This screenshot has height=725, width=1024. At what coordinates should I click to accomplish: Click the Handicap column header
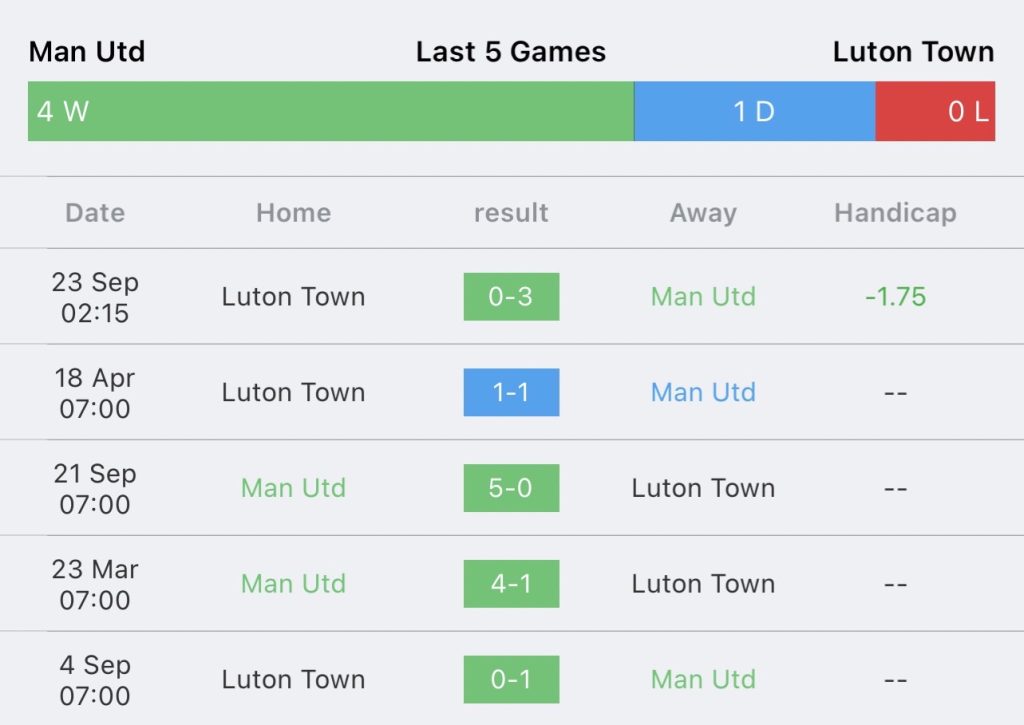pyautogui.click(x=895, y=213)
